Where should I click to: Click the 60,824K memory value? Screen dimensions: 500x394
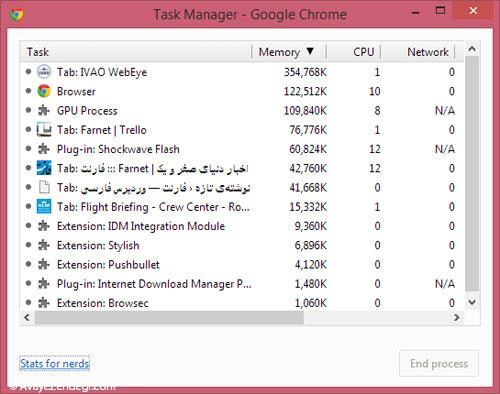308,149
